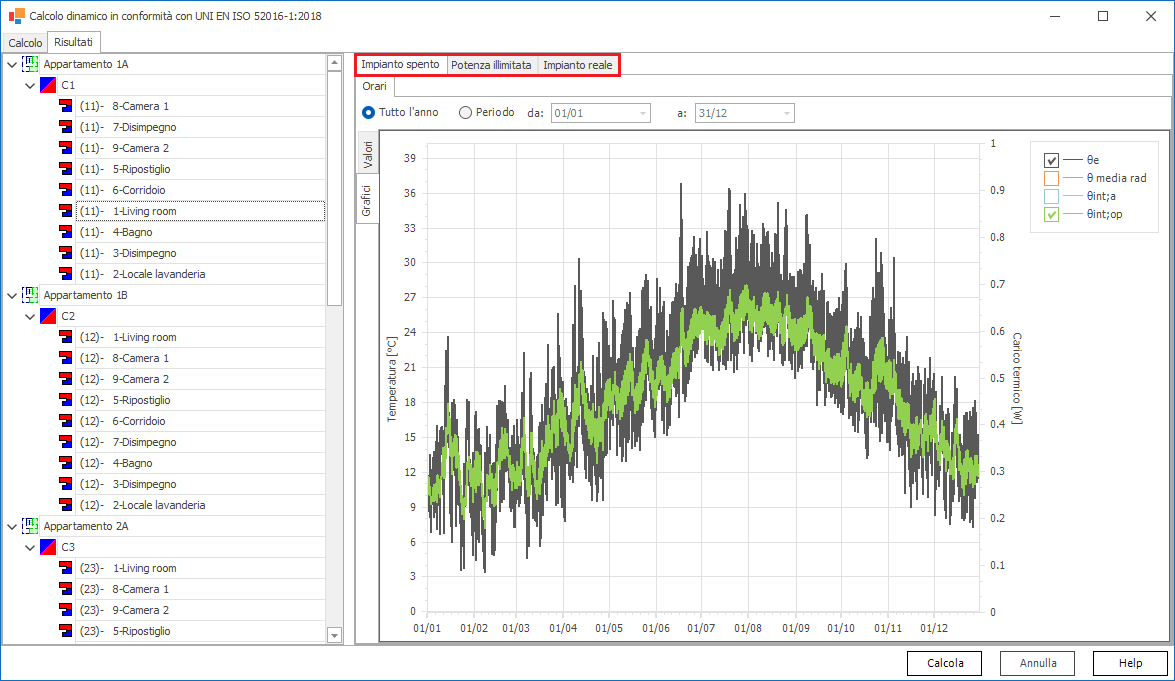
Task: Click the icon beside 4-Bagno under C1
Action: coord(66,232)
